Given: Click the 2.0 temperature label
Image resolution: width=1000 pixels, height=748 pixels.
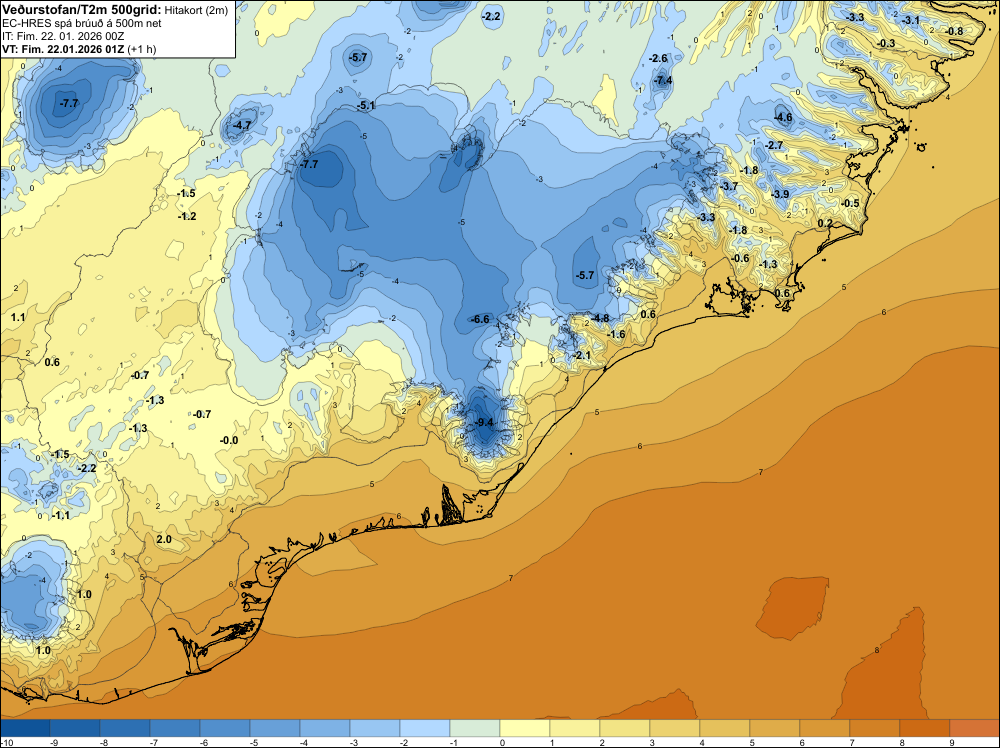Looking at the screenshot, I should pyautogui.click(x=164, y=539).
